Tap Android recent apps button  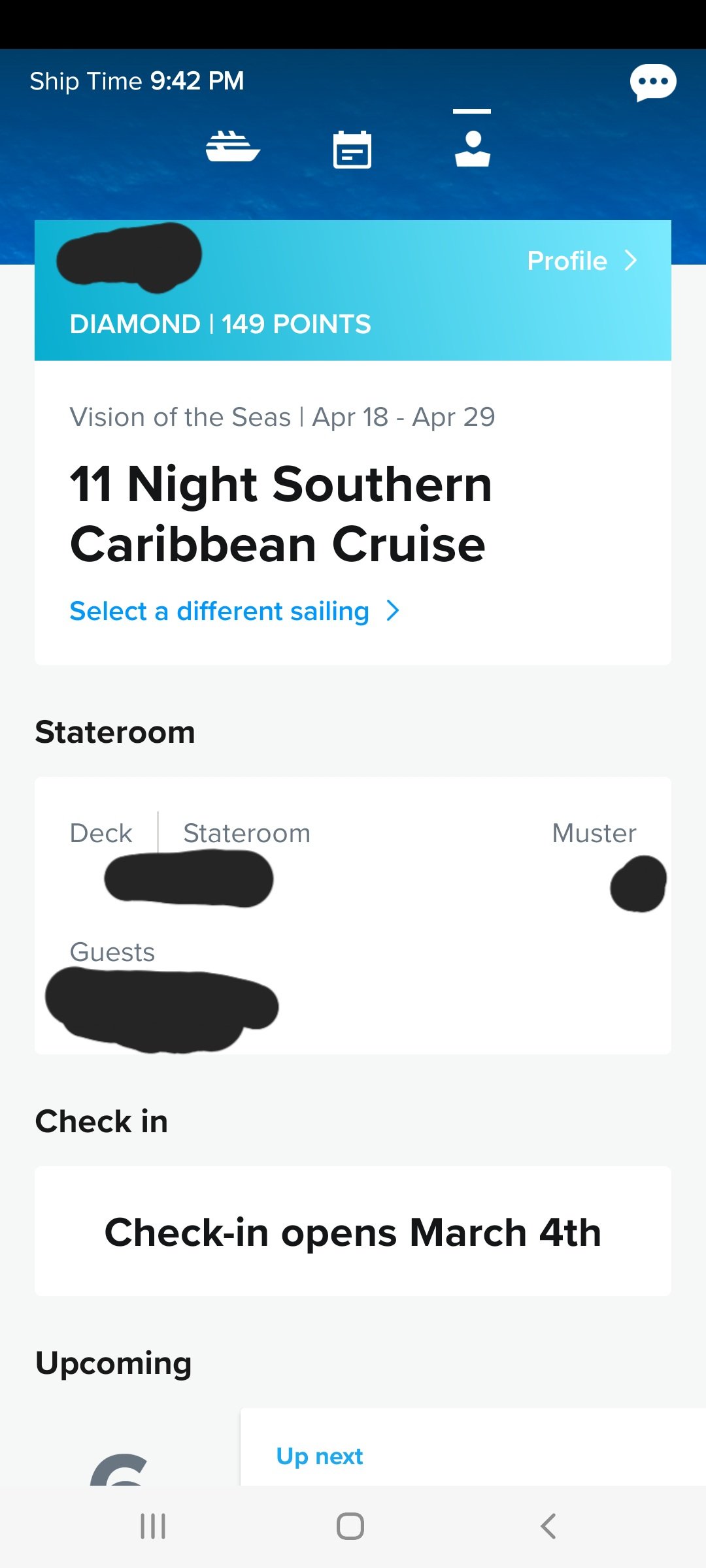153,1526
